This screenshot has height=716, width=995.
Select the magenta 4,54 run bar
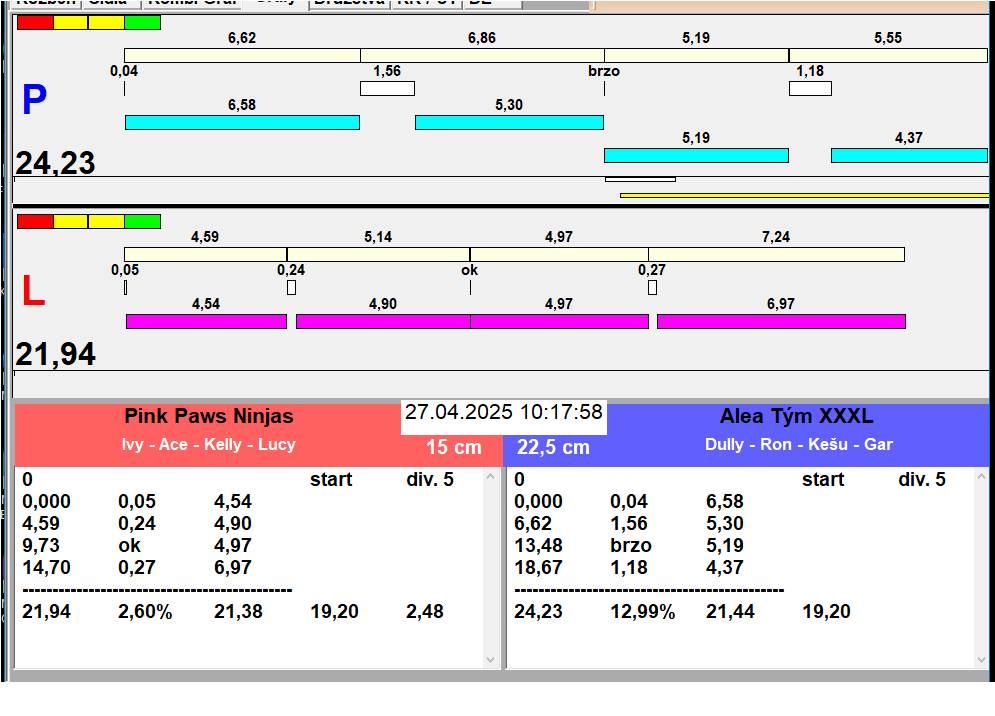tap(206, 321)
